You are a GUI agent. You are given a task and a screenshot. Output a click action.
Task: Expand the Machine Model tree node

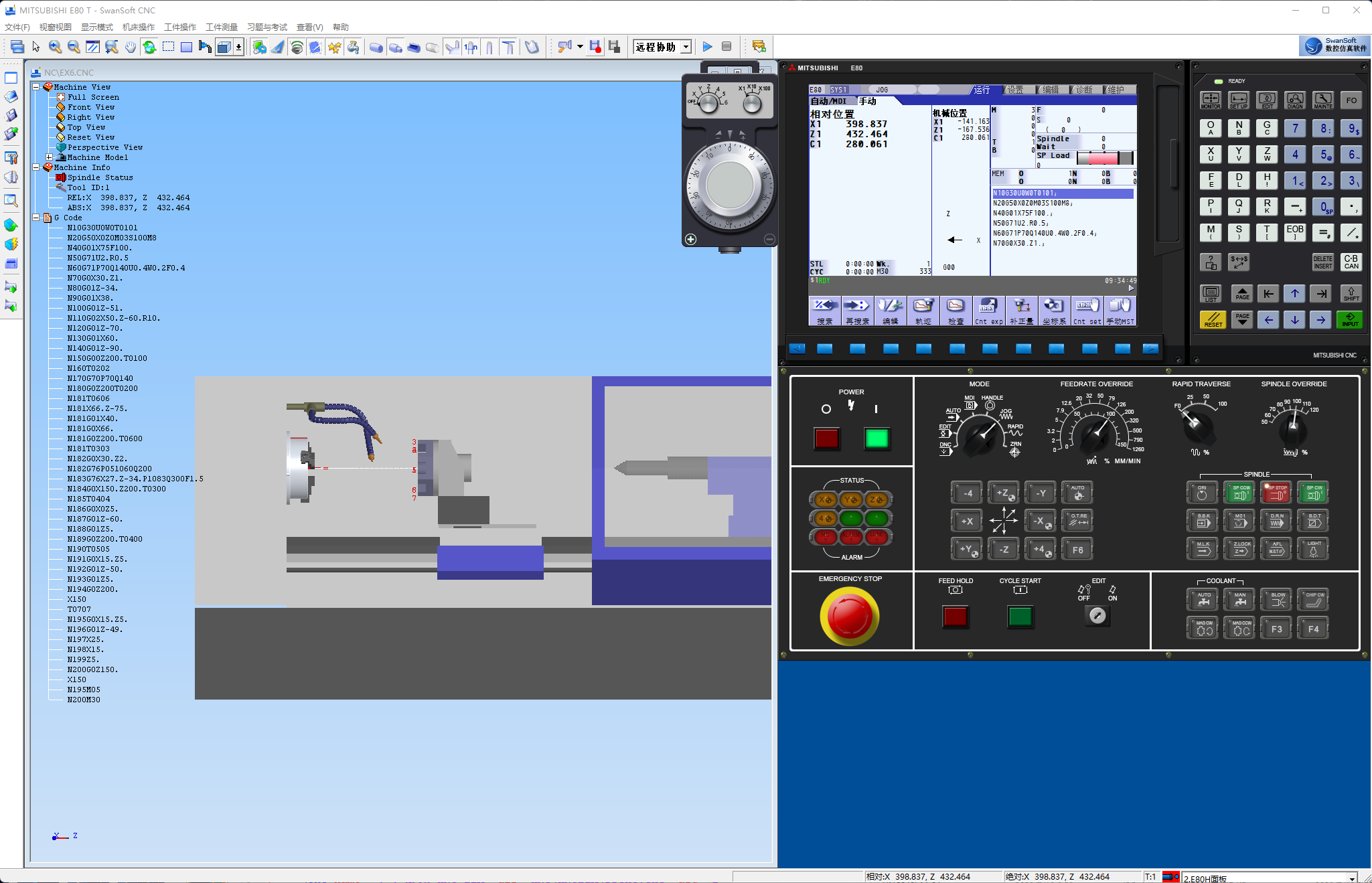coord(49,157)
